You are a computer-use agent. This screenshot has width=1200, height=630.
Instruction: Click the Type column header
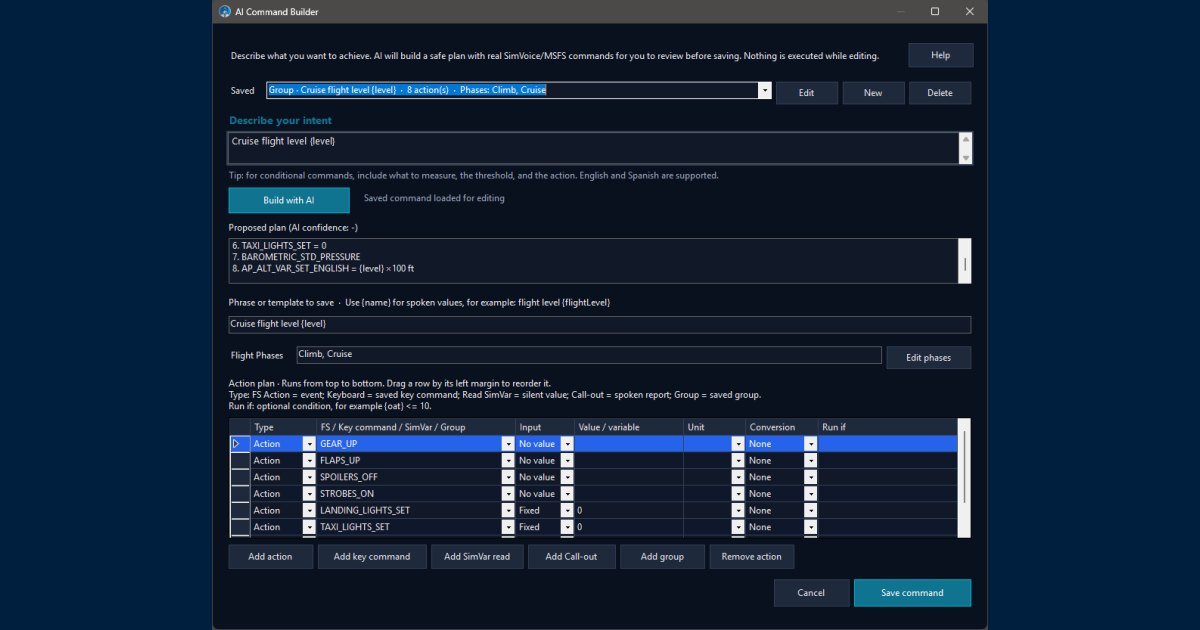(283, 427)
